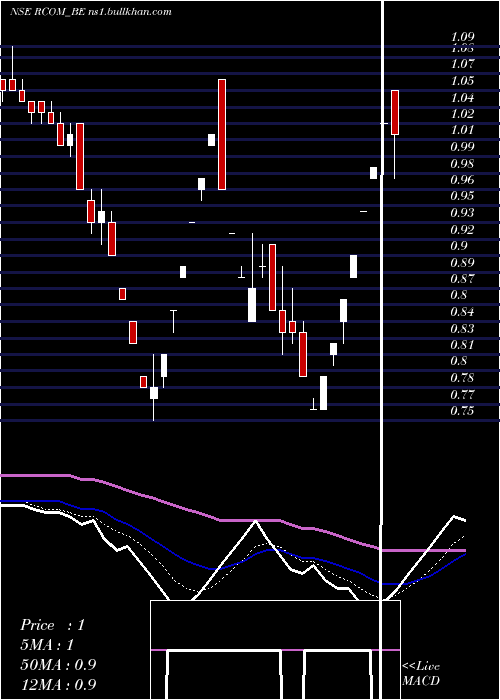Click the 0.9 price axis label
The width and height of the screenshot is (500, 700).
click(458, 246)
